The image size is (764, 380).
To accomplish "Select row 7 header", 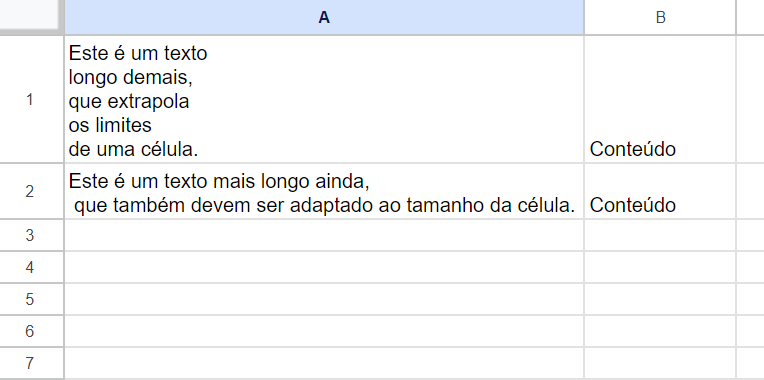I will pos(32,363).
